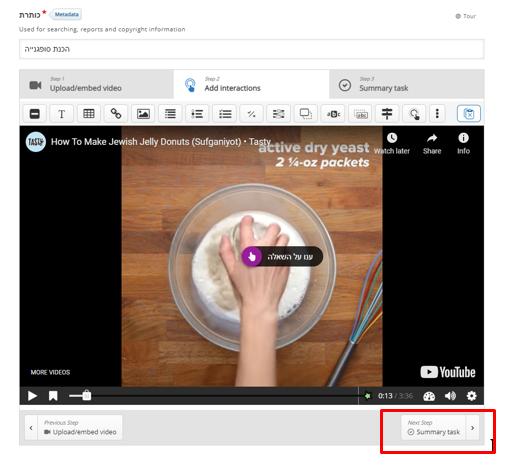Add a Fill in the Blanks interaction

click(x=279, y=114)
